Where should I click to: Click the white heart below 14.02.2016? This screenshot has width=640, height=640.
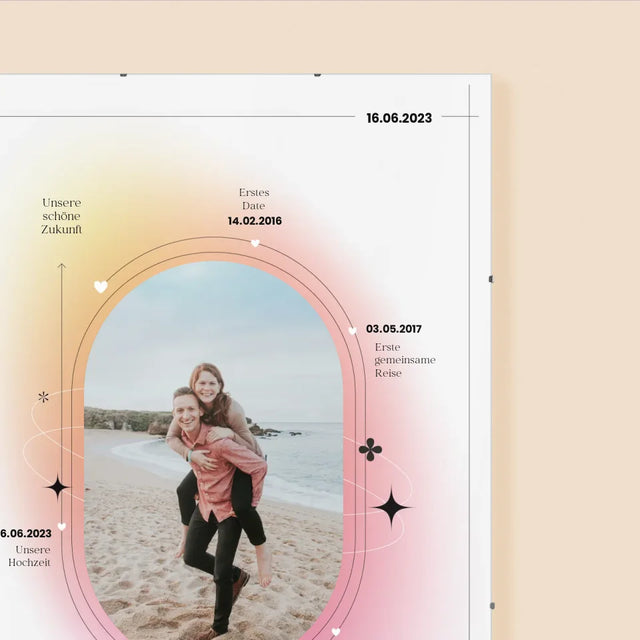255,243
